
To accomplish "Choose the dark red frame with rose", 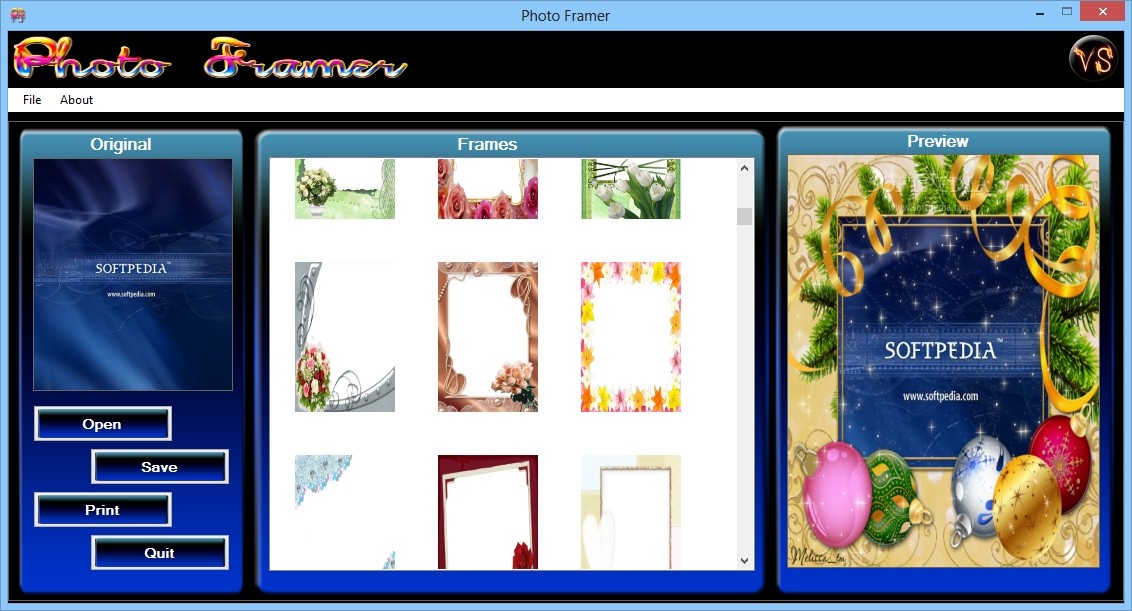I will pyautogui.click(x=487, y=511).
